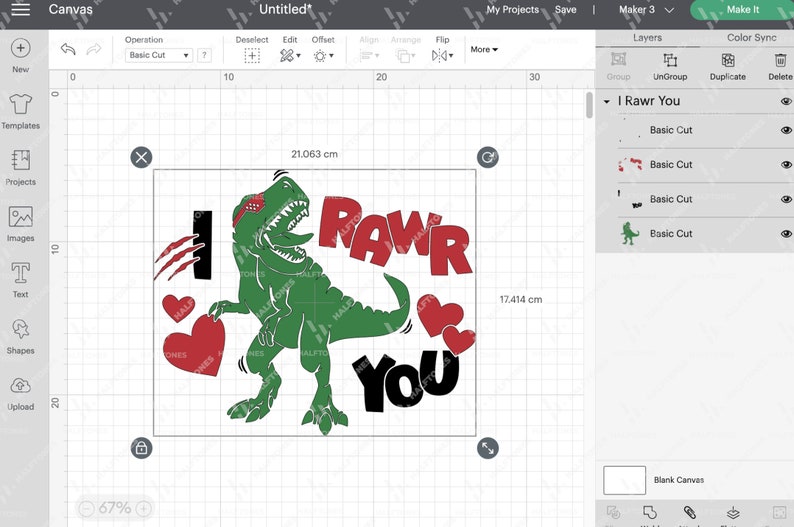Select the green dinosaur layer thumbnail
The width and height of the screenshot is (794, 527).
click(x=629, y=233)
